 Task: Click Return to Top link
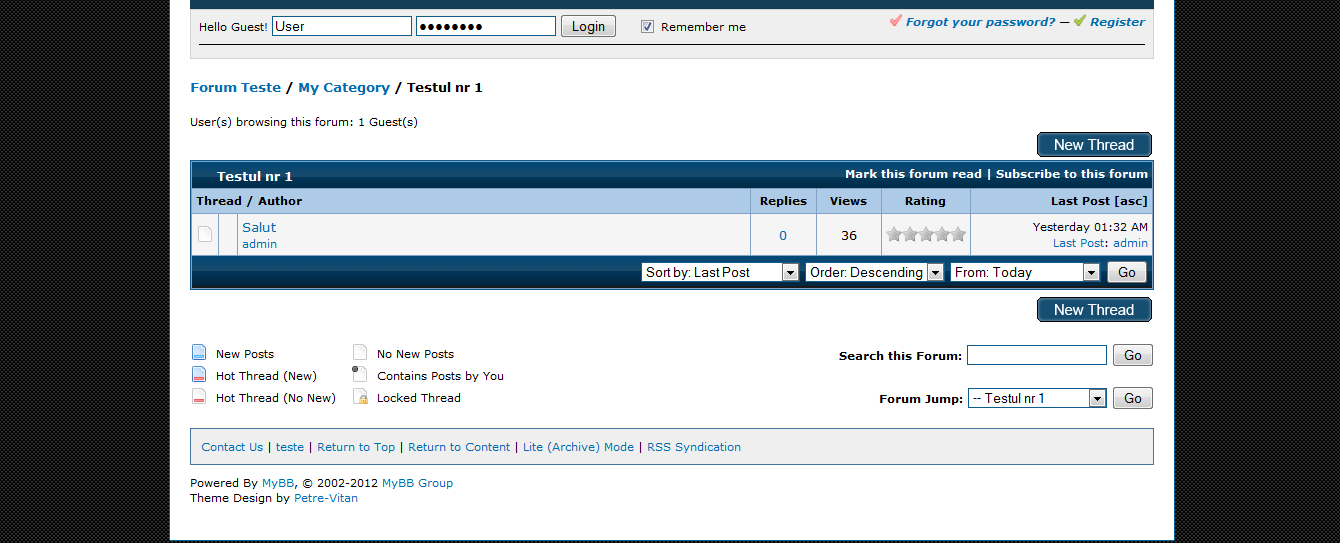356,447
